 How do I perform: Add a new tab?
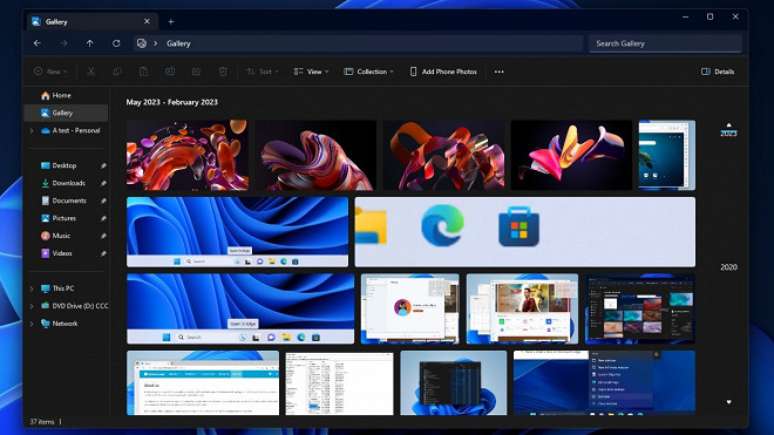(171, 22)
